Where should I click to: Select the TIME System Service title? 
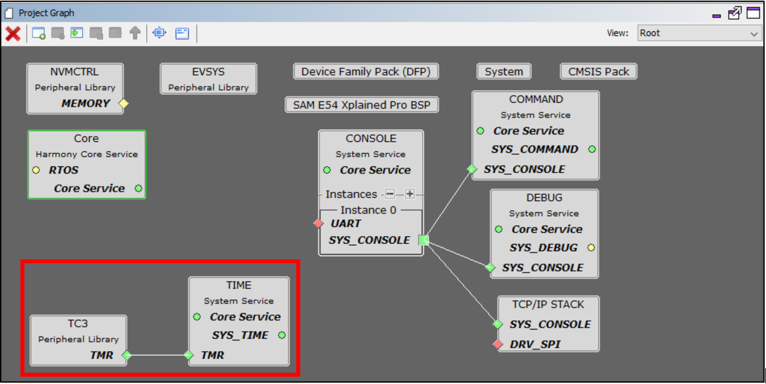click(239, 285)
